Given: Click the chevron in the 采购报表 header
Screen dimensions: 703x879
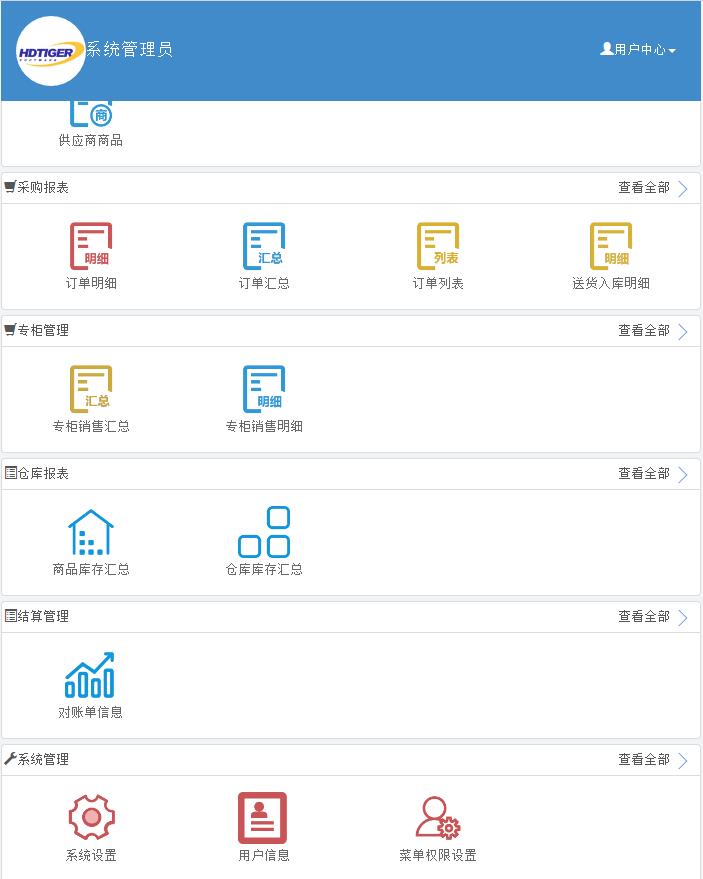Looking at the screenshot, I should coord(683,188).
